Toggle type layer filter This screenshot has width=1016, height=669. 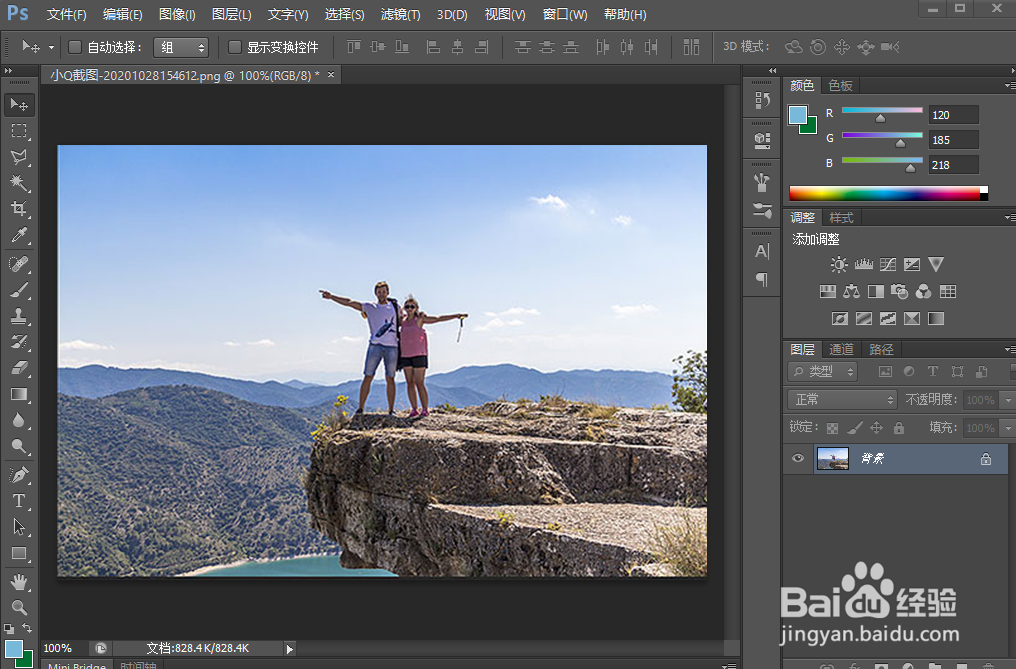(933, 371)
